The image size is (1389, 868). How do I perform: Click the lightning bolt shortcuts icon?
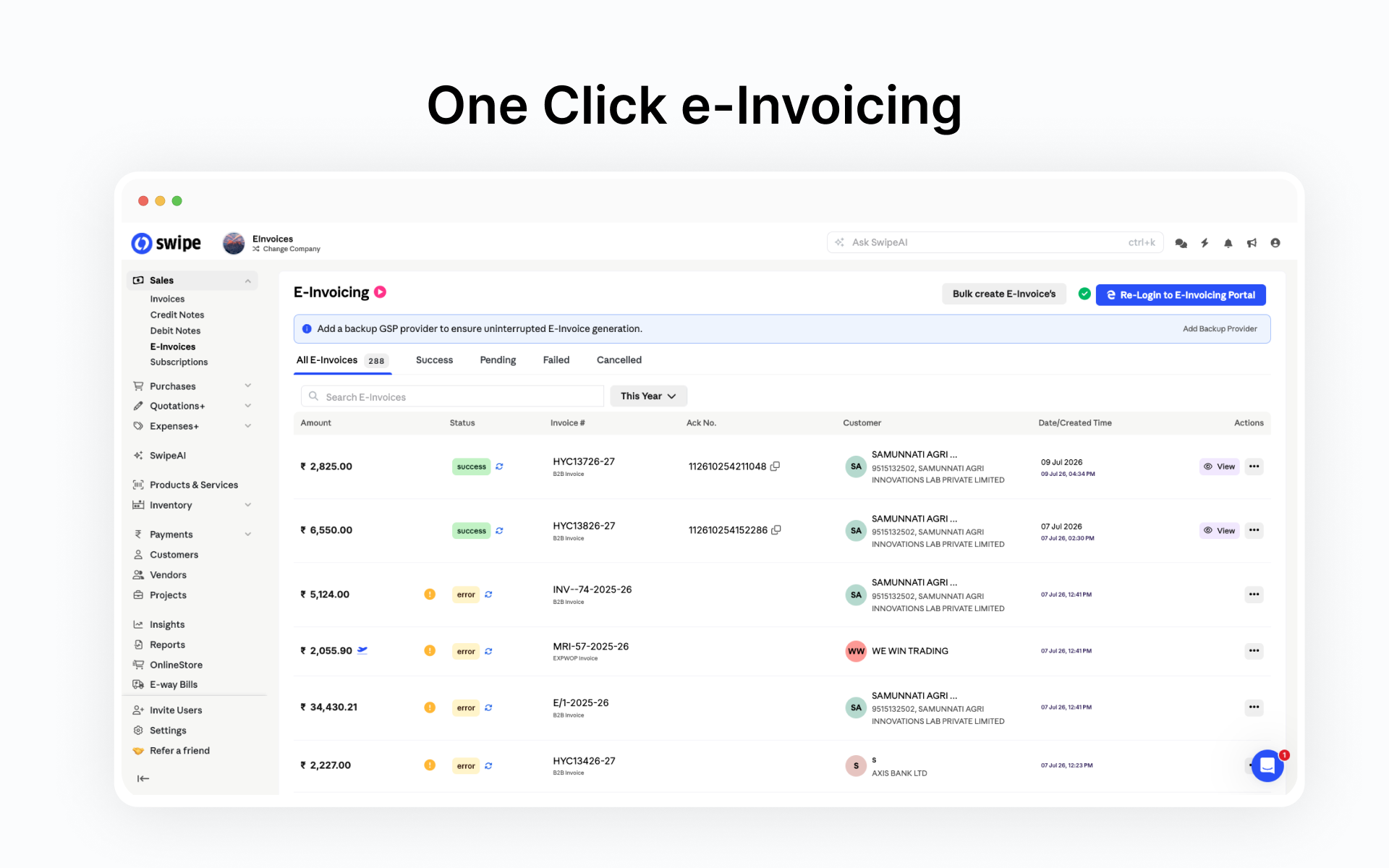click(x=1205, y=243)
